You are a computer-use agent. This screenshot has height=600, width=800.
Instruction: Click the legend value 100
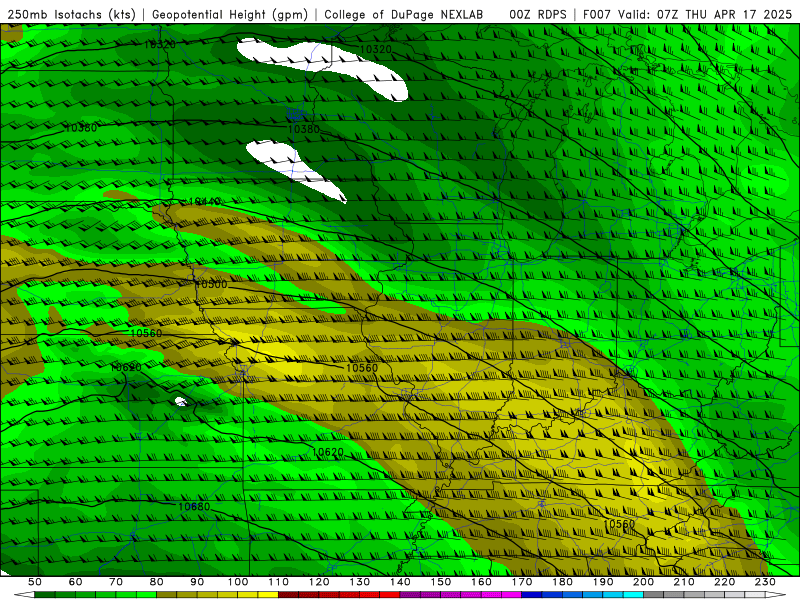(x=238, y=582)
